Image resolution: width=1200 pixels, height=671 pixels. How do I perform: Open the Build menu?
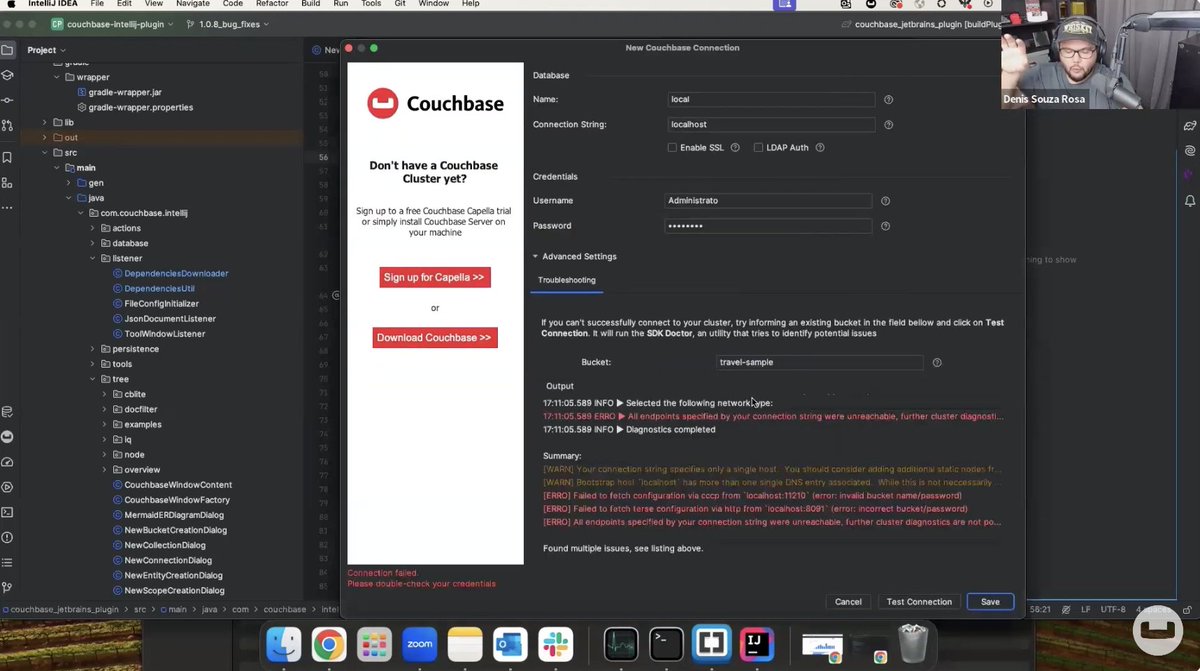(x=311, y=4)
